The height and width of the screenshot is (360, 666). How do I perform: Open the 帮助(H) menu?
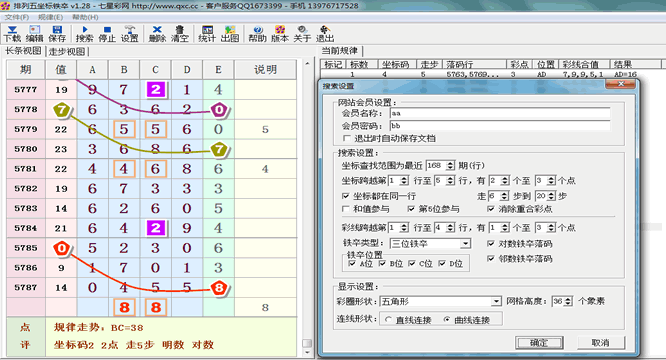pyautogui.click(x=85, y=17)
